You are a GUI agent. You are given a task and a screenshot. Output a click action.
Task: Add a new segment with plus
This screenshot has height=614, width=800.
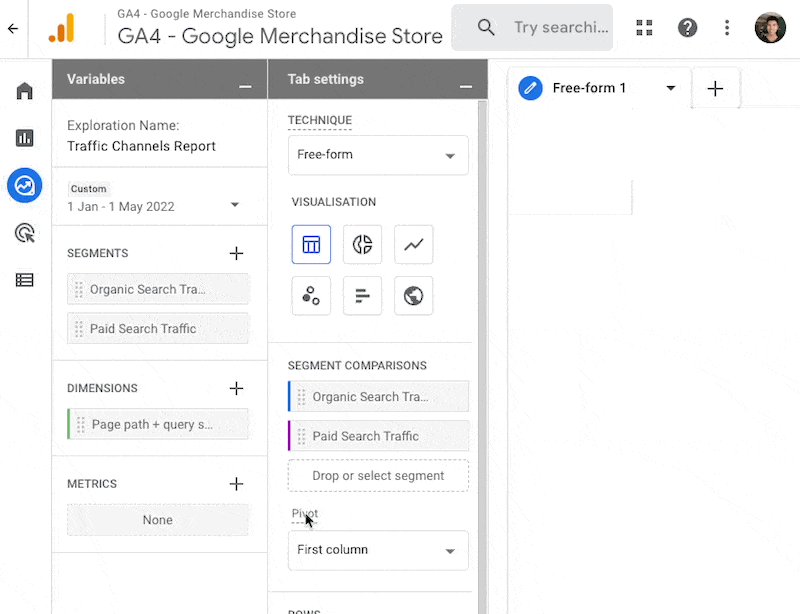(x=236, y=254)
